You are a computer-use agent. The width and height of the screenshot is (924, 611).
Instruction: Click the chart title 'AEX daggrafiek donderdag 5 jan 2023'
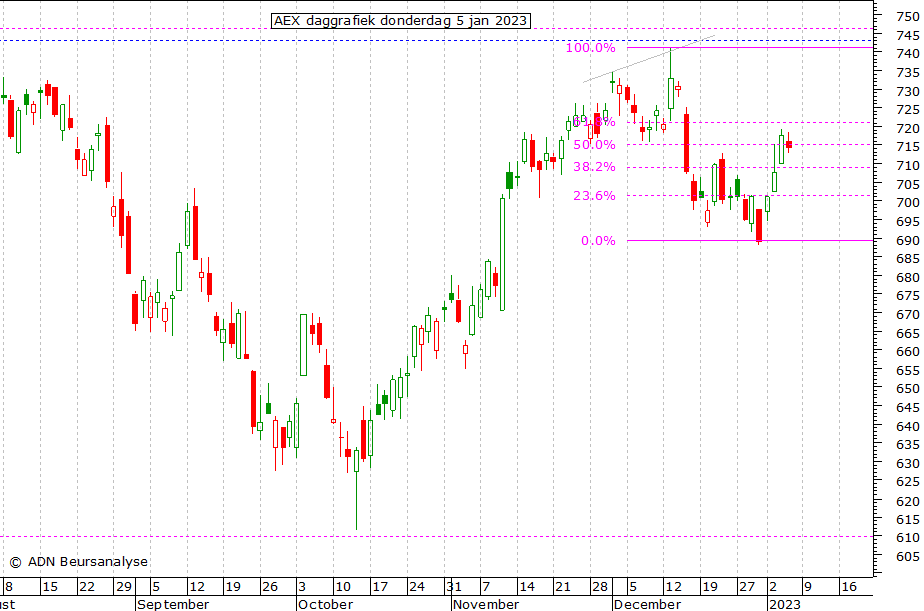[401, 21]
